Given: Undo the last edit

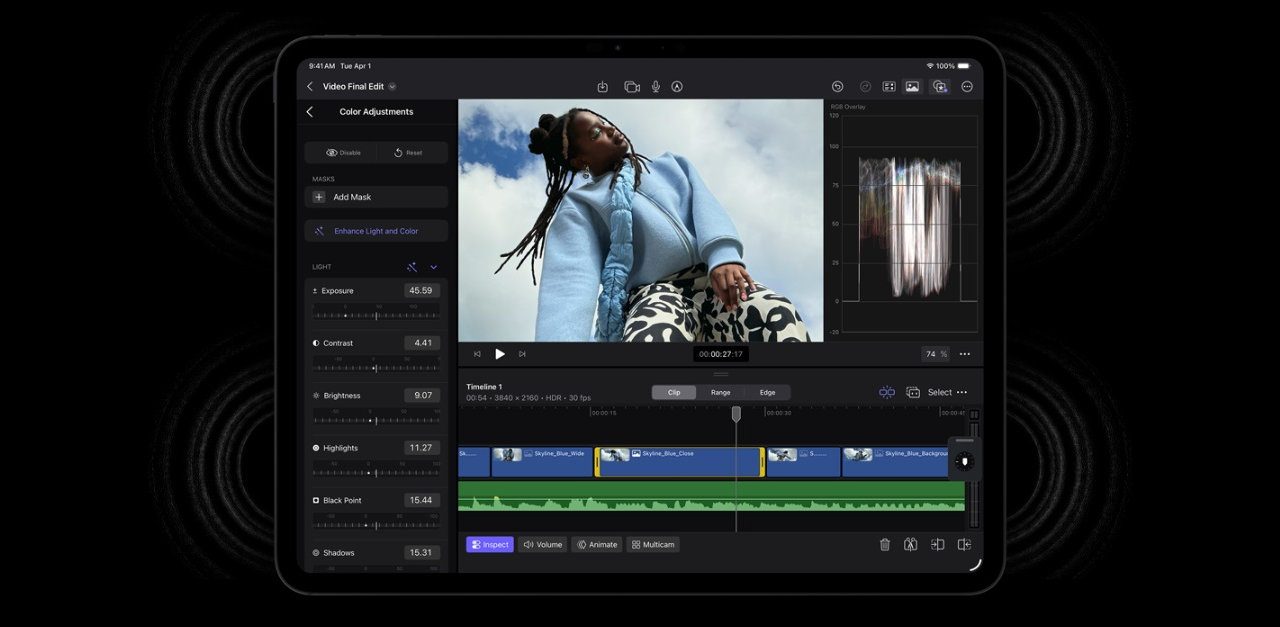Looking at the screenshot, I should [837, 86].
